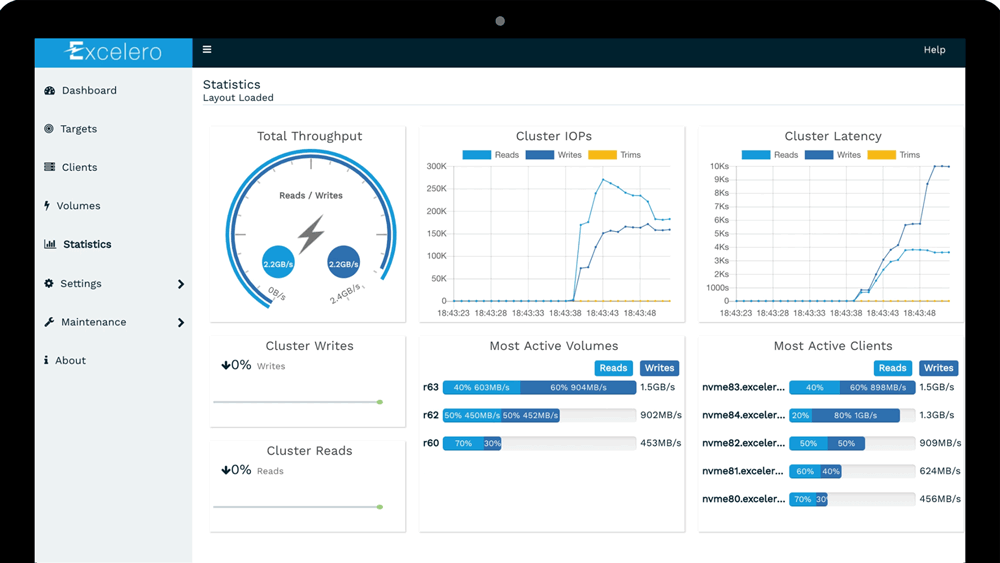The height and width of the screenshot is (563, 1000).
Task: Click the Cluster Writes slider line
Action: point(297,402)
